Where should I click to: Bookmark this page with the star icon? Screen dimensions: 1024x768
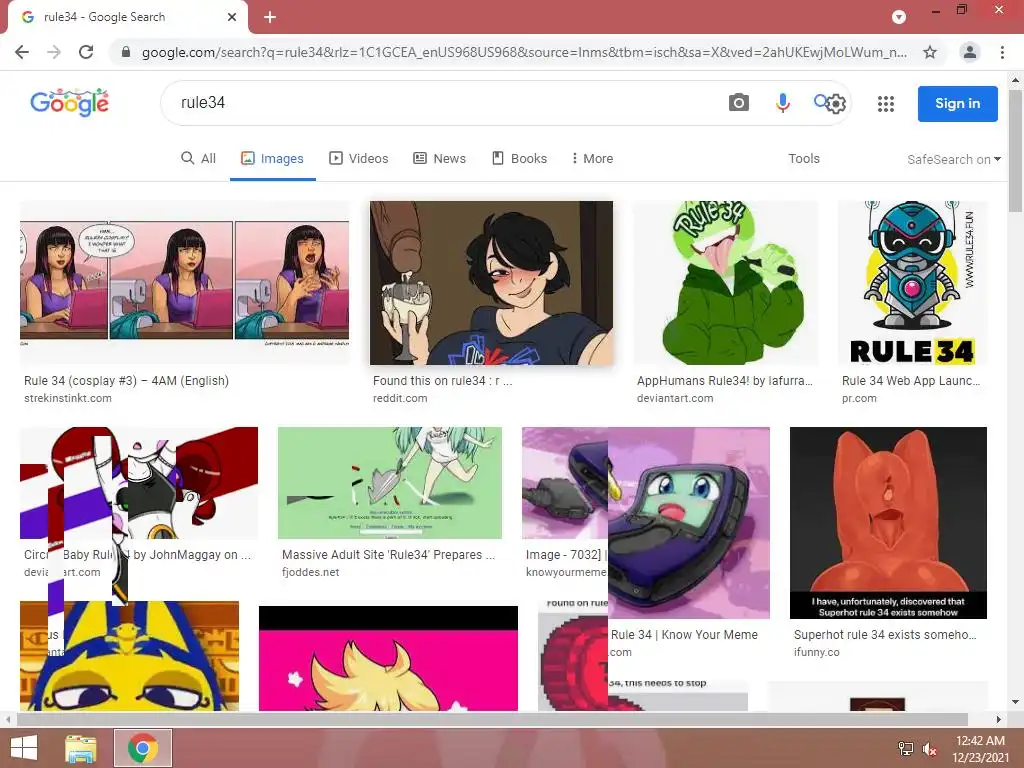[x=930, y=52]
